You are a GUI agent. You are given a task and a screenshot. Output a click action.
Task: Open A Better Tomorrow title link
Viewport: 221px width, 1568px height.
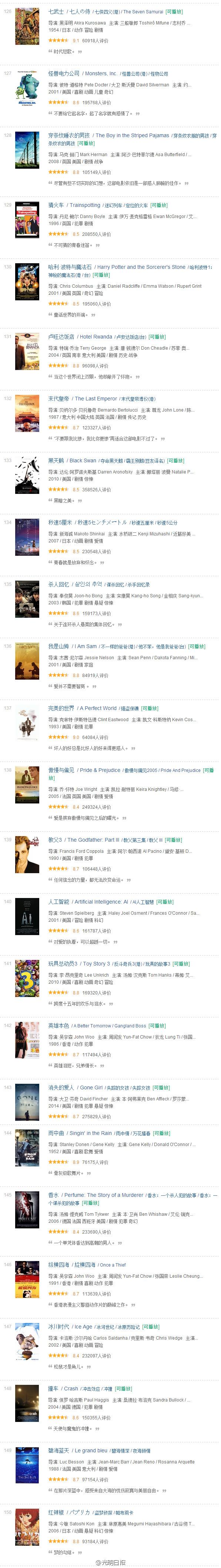pyautogui.click(x=97, y=1026)
